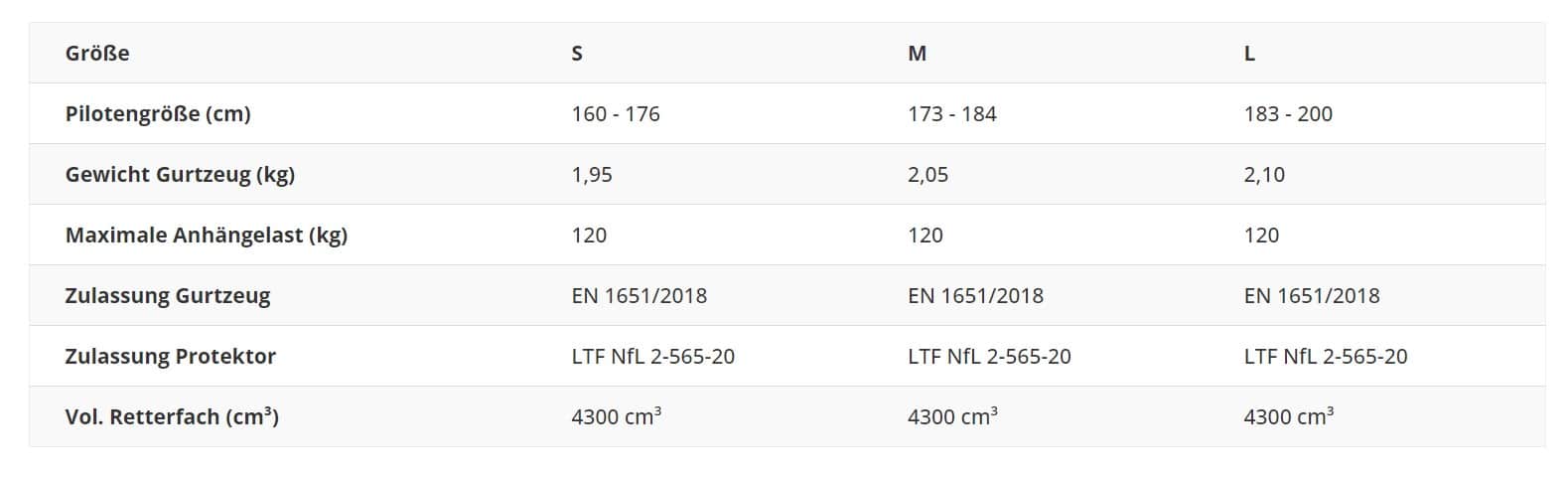Click LTF NfL 2-565-20 in L column

click(x=1326, y=357)
